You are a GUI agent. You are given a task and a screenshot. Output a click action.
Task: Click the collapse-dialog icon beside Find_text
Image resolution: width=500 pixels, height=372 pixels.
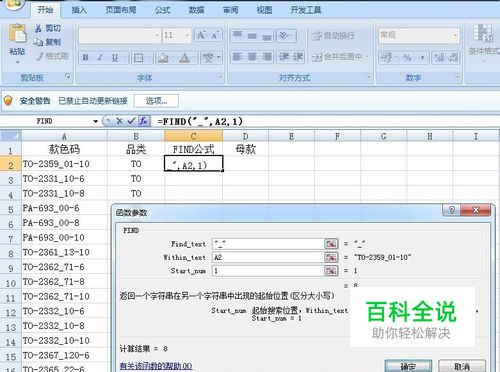(331, 244)
